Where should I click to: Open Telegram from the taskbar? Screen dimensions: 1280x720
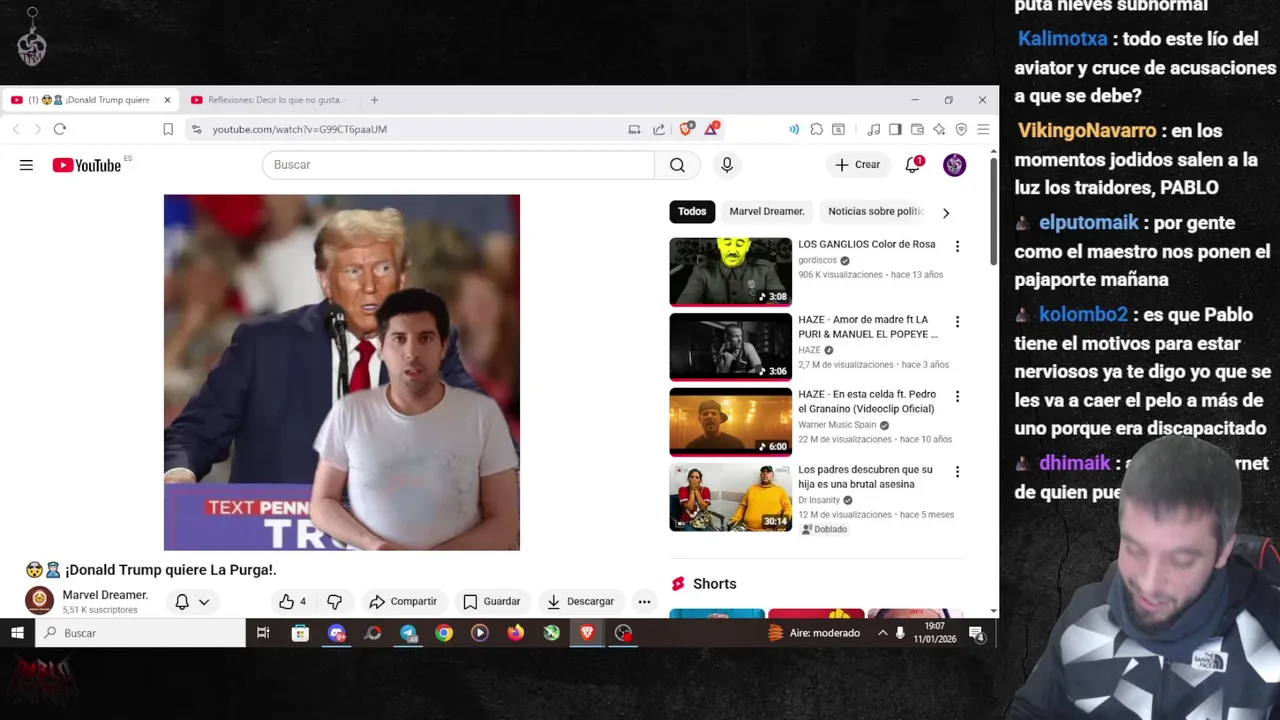click(x=408, y=633)
